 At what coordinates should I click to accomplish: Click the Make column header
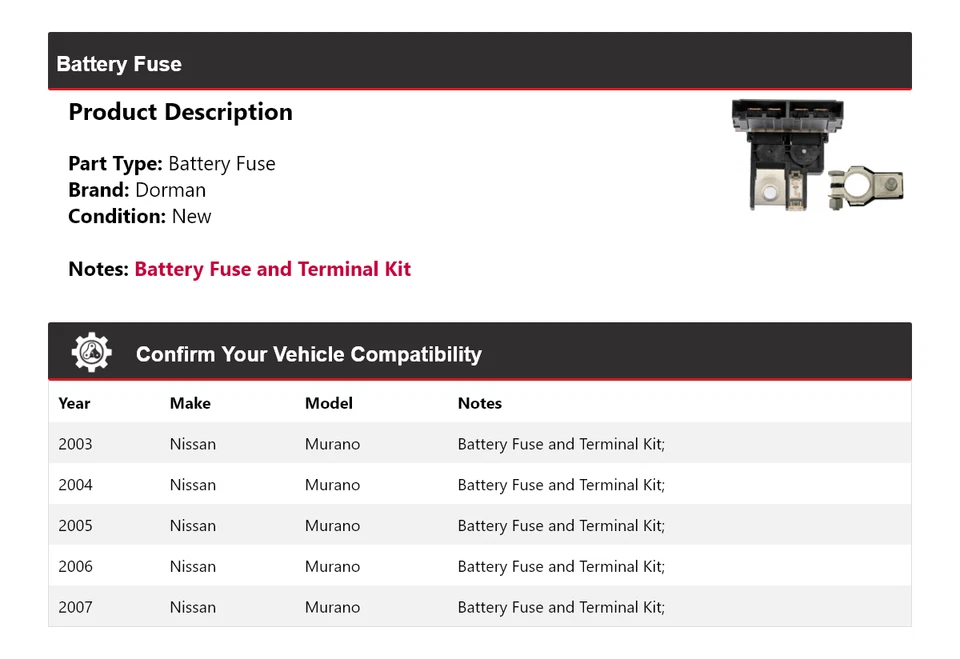[190, 403]
